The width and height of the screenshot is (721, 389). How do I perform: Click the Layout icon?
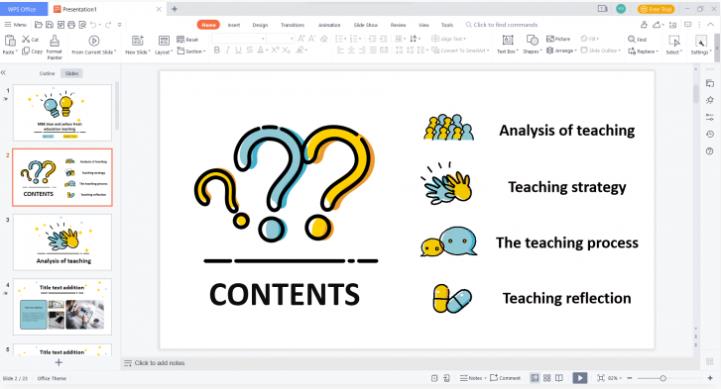pyautogui.click(x=164, y=41)
